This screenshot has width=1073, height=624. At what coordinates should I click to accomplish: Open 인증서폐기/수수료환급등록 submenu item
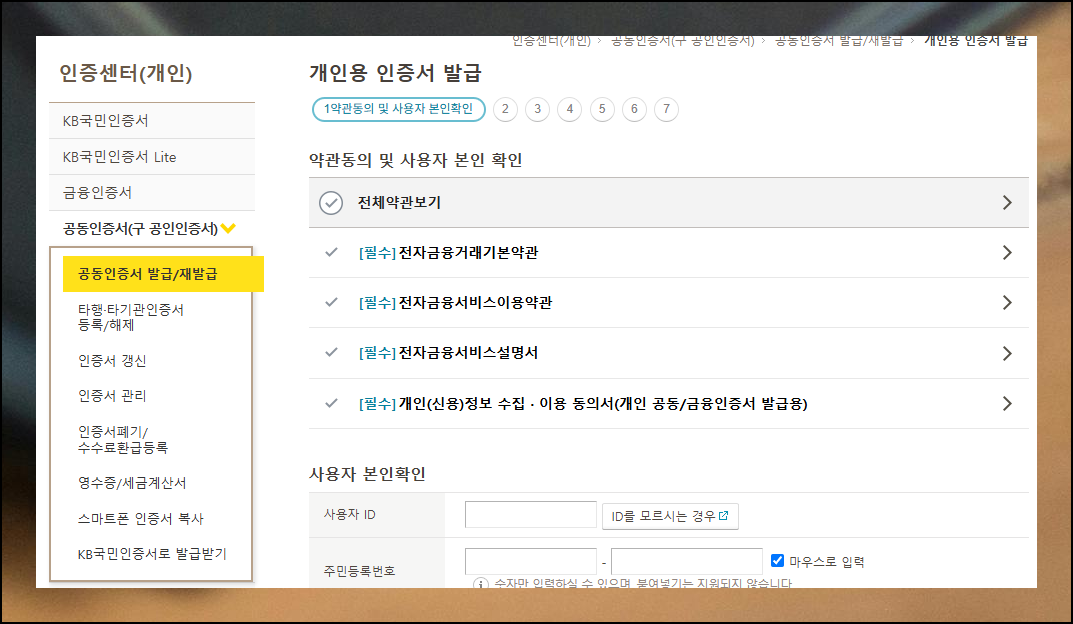[x=123, y=440]
